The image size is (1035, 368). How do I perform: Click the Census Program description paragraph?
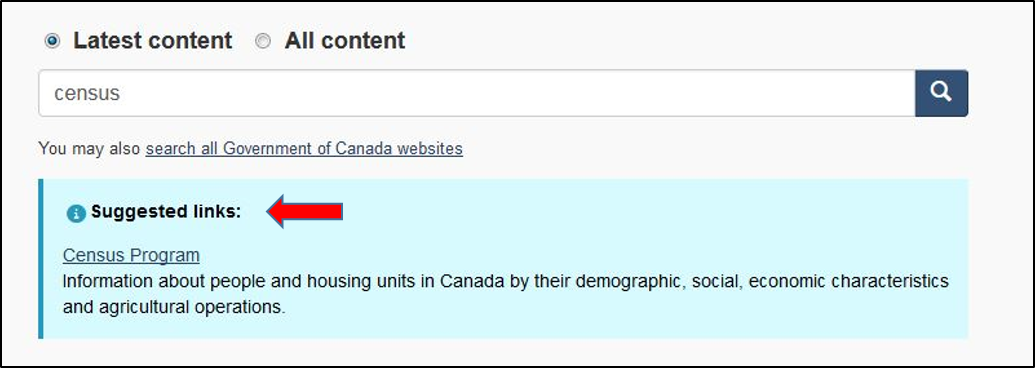(506, 294)
